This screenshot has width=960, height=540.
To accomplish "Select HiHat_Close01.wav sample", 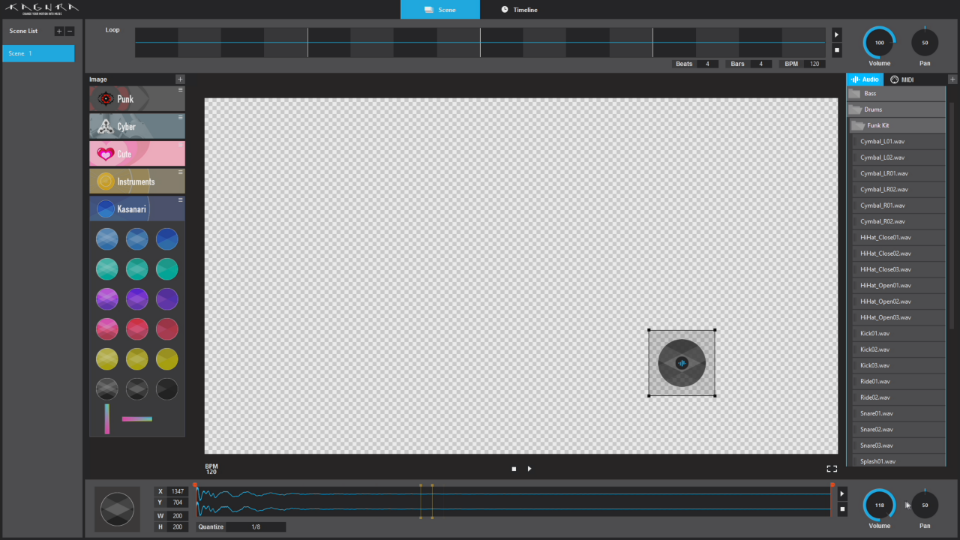I will 899,238.
